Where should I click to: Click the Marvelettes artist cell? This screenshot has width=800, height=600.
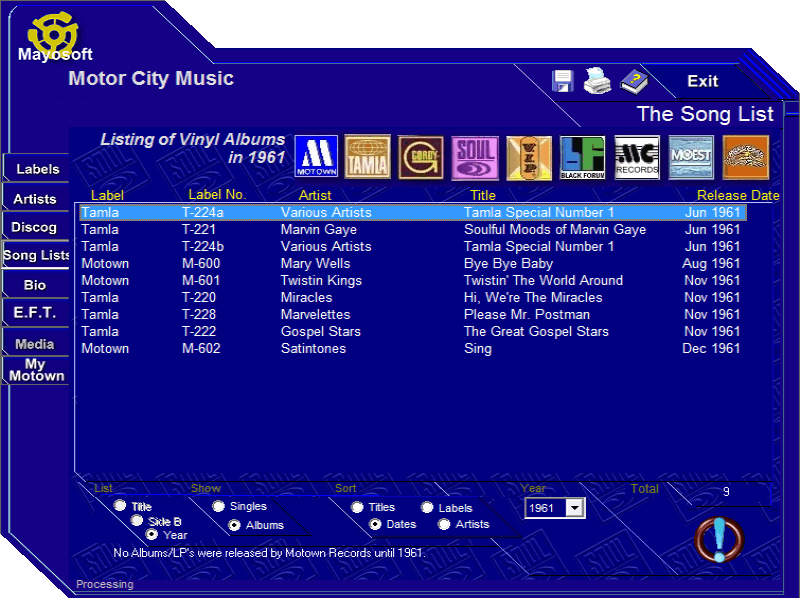pyautogui.click(x=315, y=314)
